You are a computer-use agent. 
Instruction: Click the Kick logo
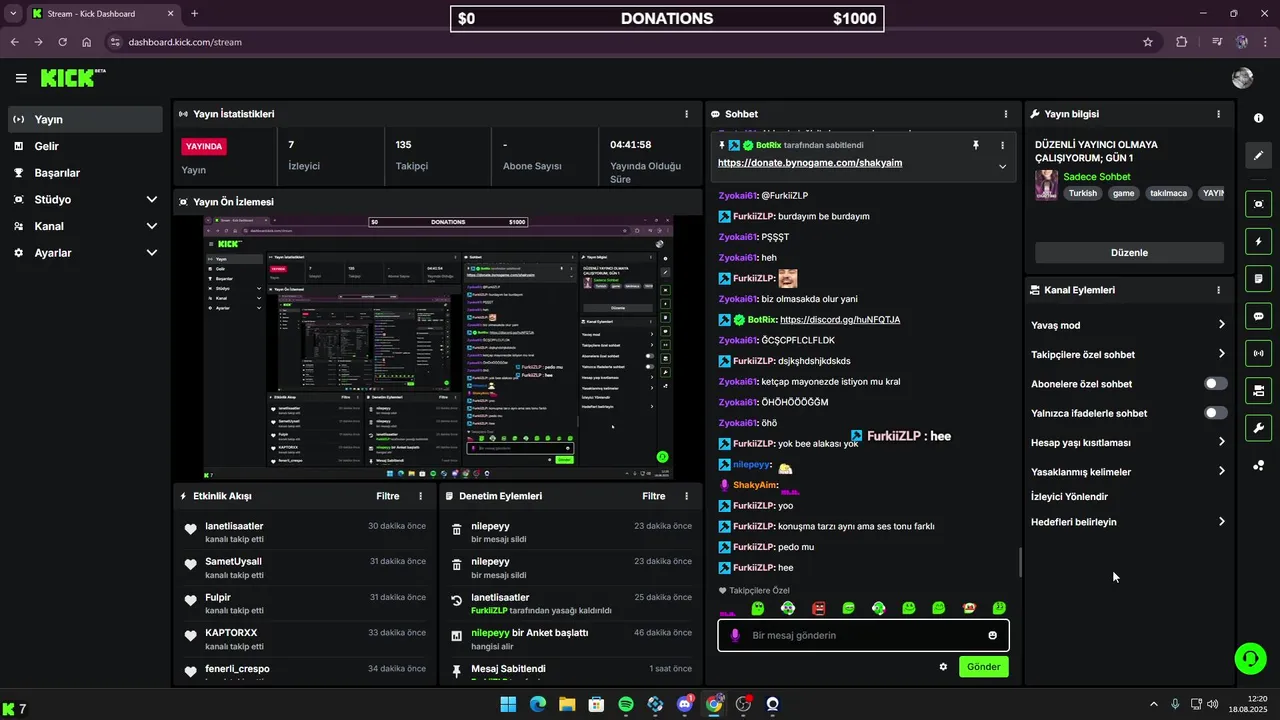coord(72,78)
